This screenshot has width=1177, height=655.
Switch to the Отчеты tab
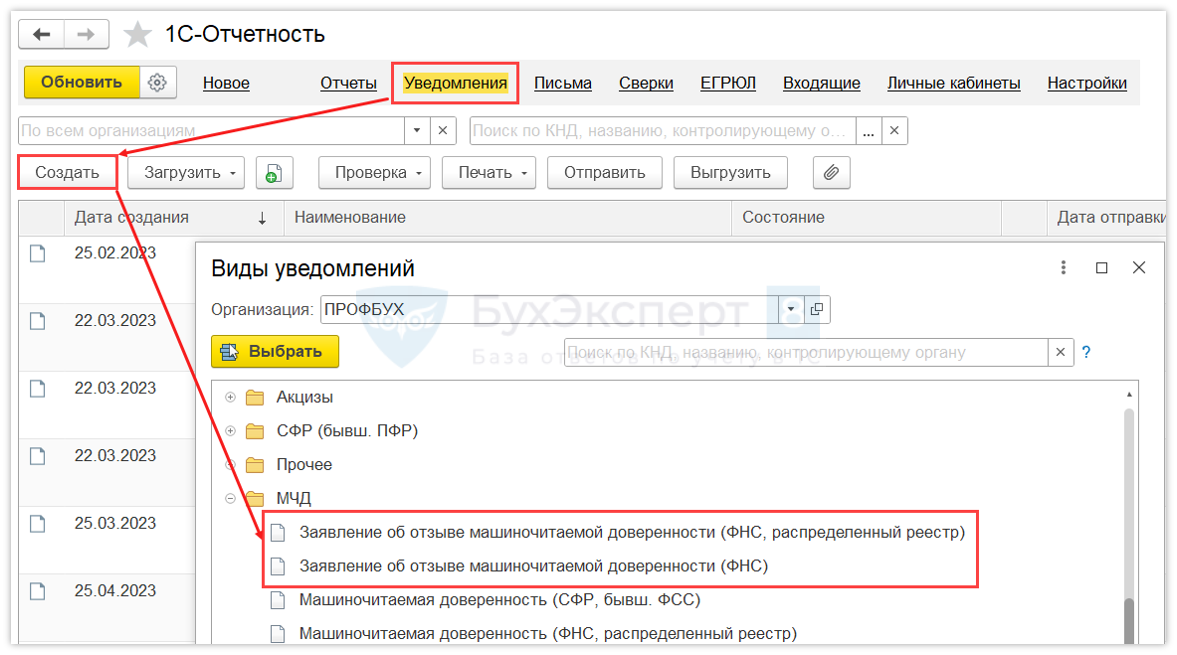click(348, 83)
